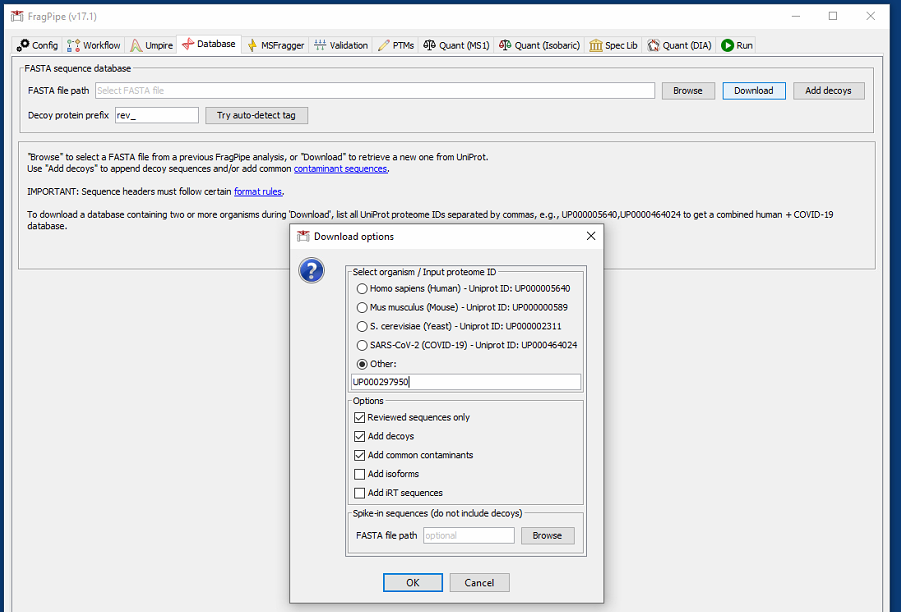901x612 pixels.
Task: Click the Database tab's red icon
Action: (x=190, y=44)
